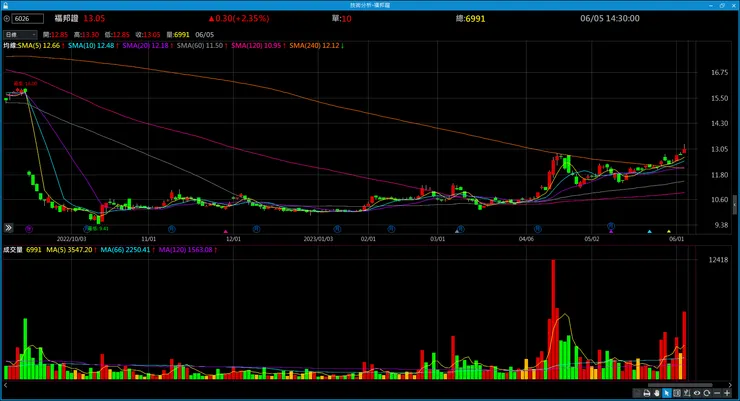Click the blue event marker near 2023/01/03
Viewport: 740px width, 401px height.
point(337,229)
